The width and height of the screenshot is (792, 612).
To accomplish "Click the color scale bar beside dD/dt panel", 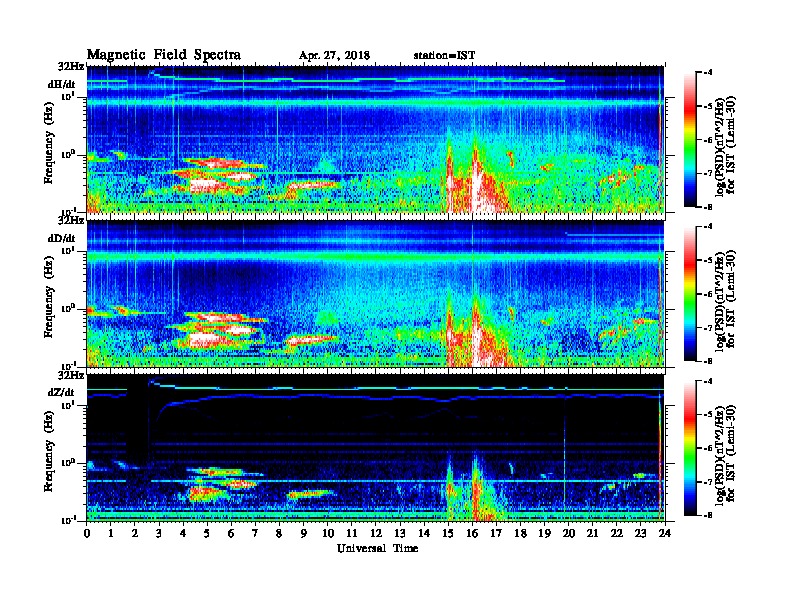I will [690, 294].
